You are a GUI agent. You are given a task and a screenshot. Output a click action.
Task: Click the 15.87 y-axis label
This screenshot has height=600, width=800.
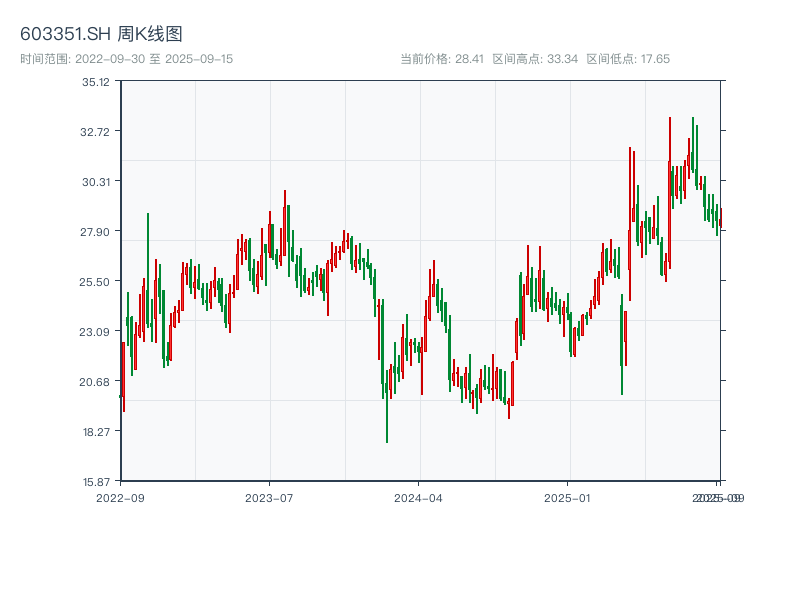[96, 482]
